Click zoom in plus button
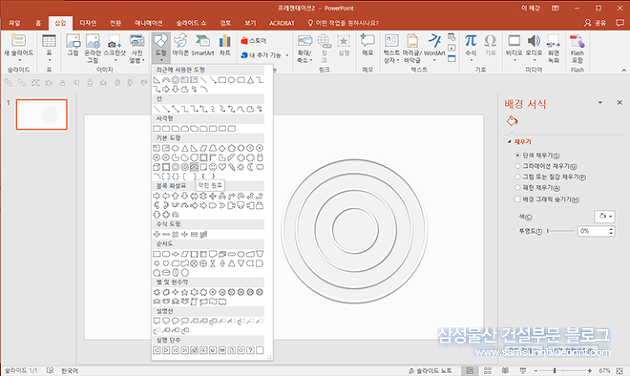This screenshot has height=376, width=630. point(589,370)
